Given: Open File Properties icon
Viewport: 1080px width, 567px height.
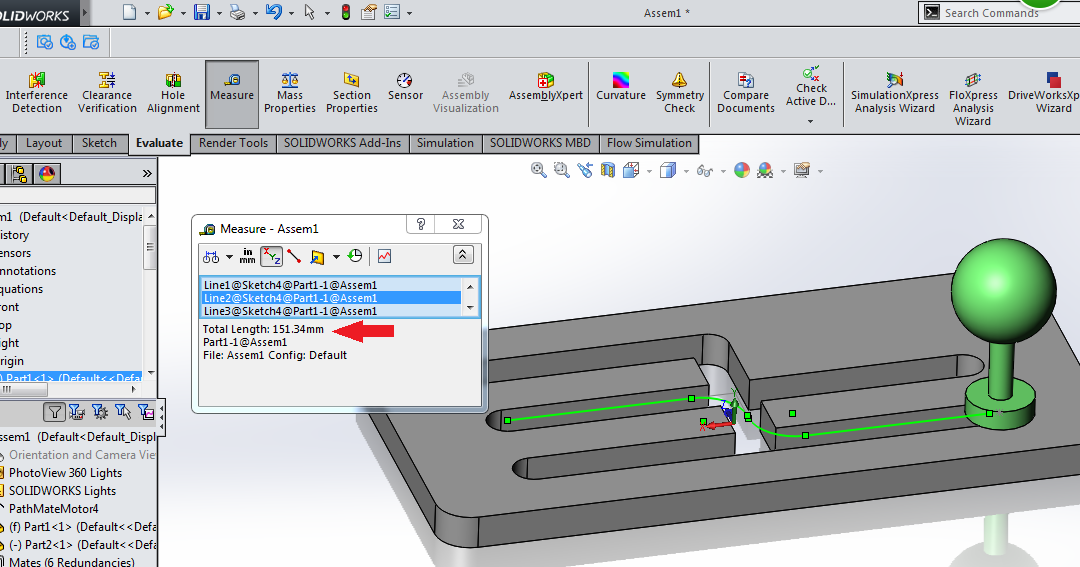Looking at the screenshot, I should (x=368, y=12).
